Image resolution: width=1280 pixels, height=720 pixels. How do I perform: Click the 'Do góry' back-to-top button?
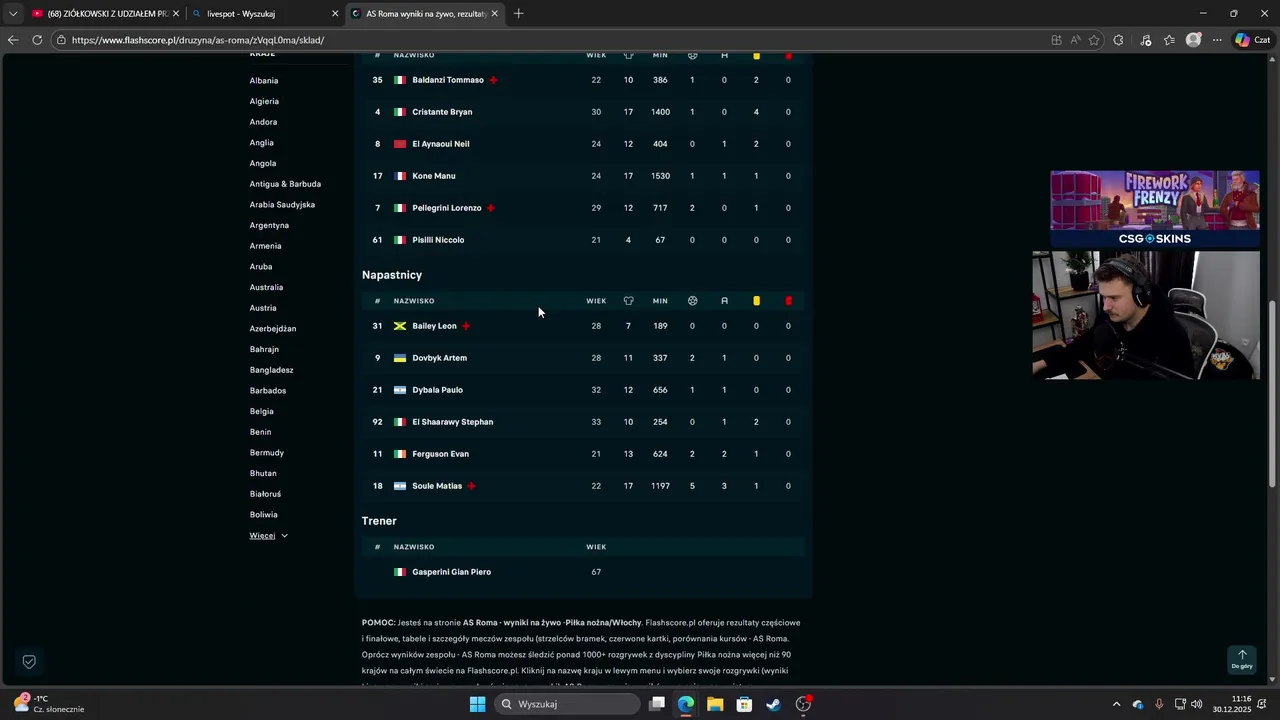pos(1242,659)
